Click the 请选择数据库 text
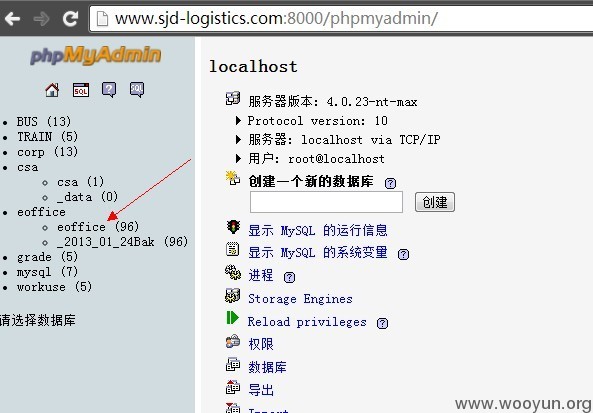 [38, 320]
